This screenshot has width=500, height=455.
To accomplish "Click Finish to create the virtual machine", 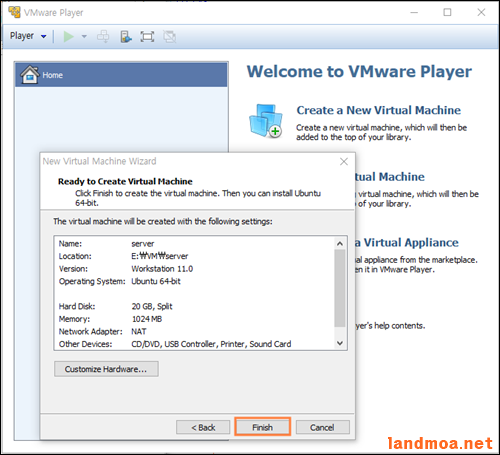I will pos(262,427).
